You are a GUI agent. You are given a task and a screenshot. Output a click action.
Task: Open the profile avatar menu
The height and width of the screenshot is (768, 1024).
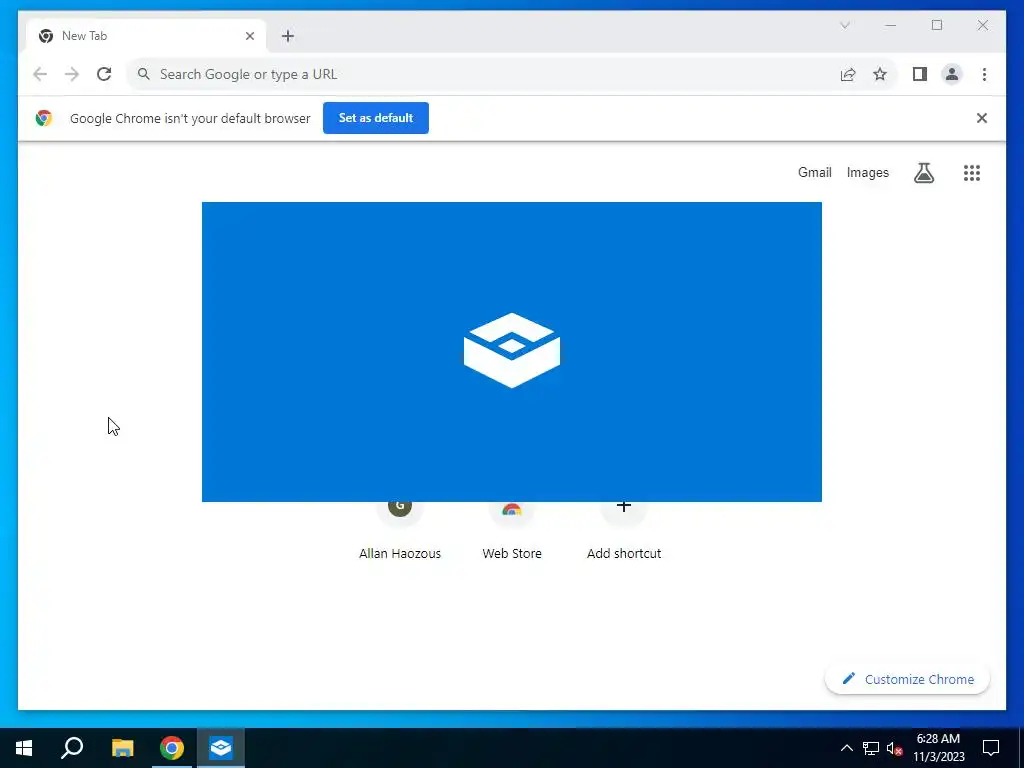pyautogui.click(x=952, y=74)
